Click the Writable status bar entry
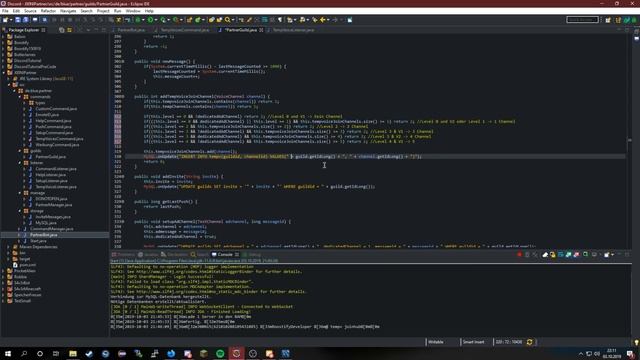The height and width of the screenshot is (360, 640). (x=436, y=342)
